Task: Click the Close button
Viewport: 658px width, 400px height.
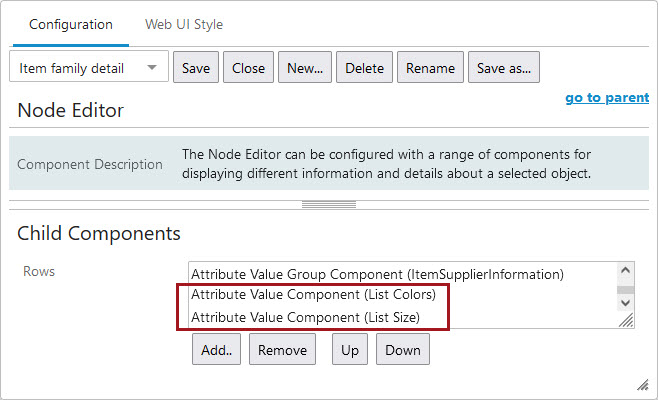Action: coord(248,68)
